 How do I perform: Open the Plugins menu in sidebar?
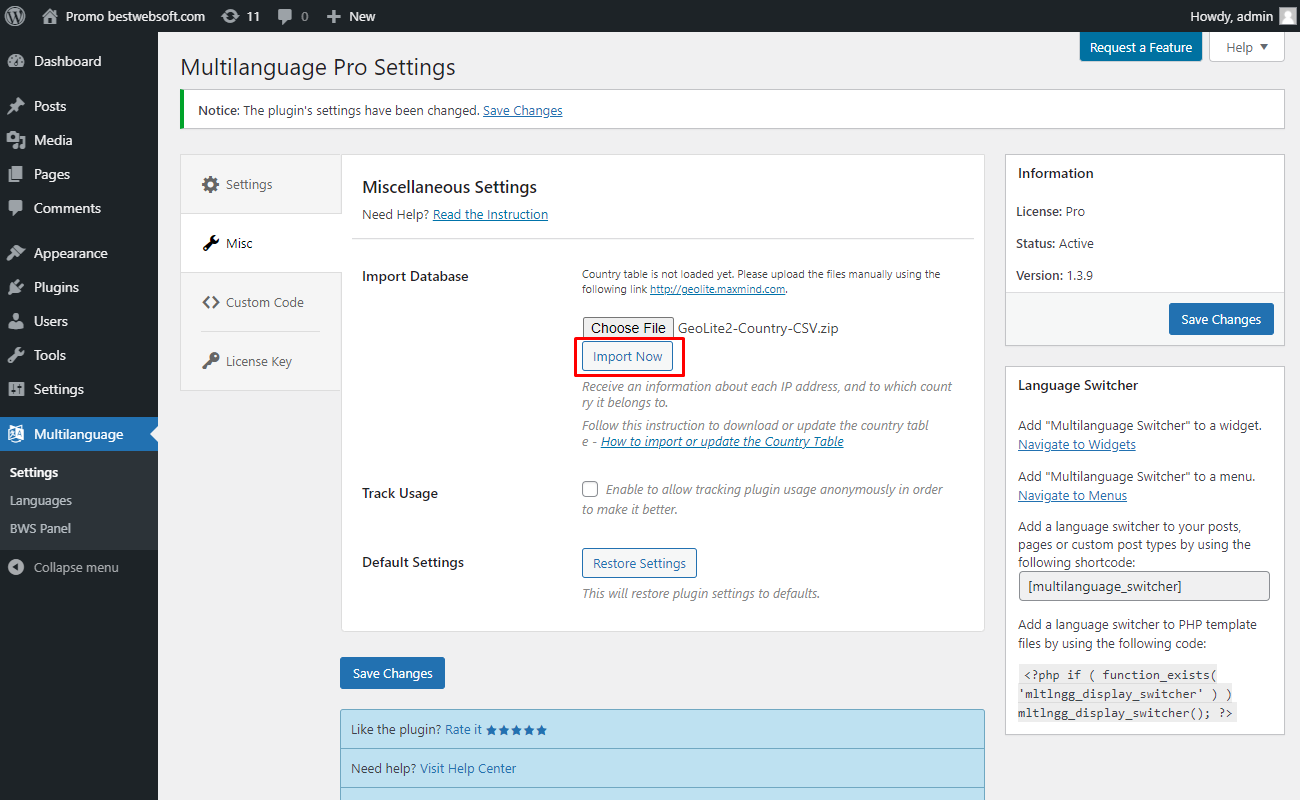click(79, 287)
